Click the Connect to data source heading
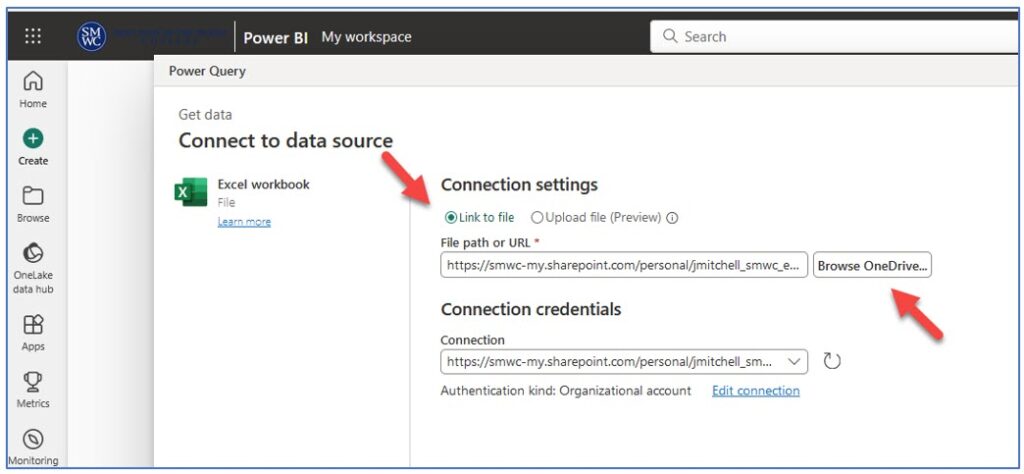 tap(286, 140)
